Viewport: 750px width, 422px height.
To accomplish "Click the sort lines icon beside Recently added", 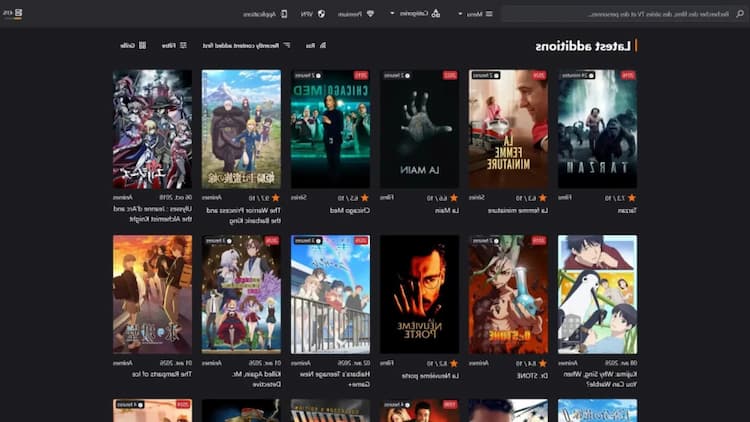I will click(x=287, y=45).
